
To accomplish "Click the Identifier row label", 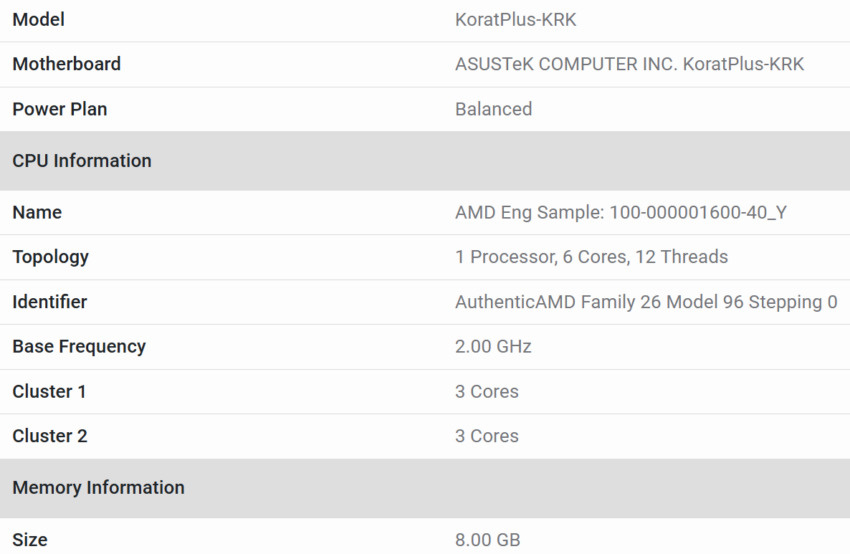I will pos(49,302).
